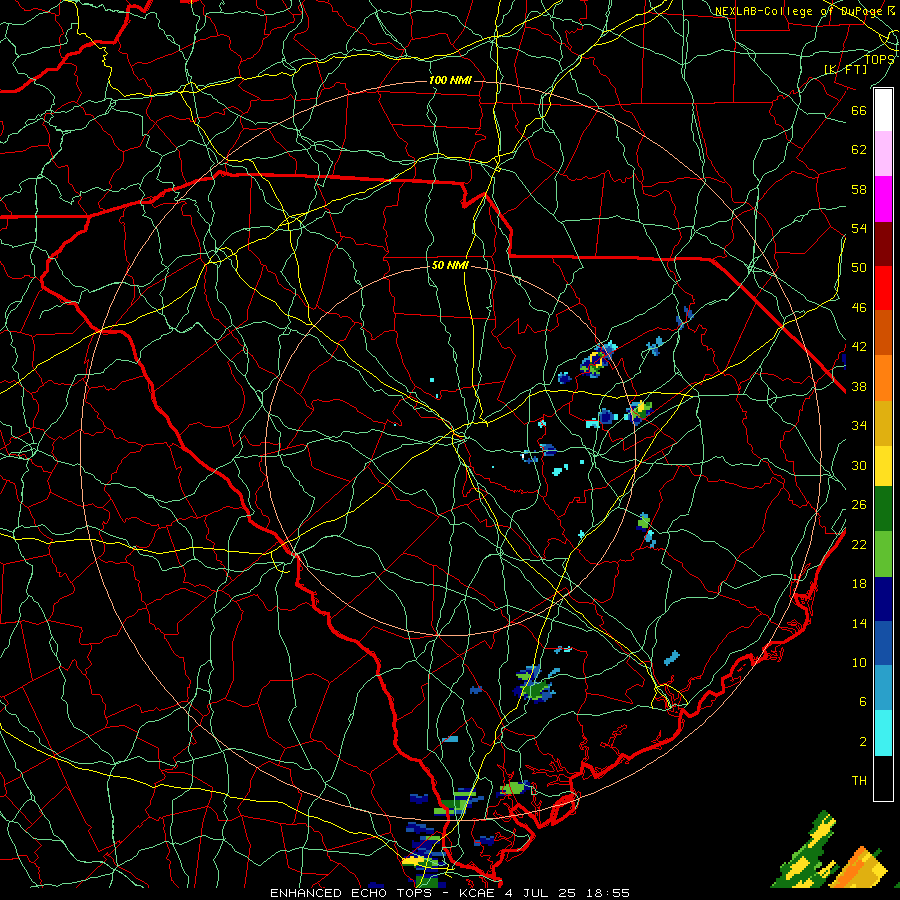
Task: Click the cyan legend swatch
Action: [883, 733]
